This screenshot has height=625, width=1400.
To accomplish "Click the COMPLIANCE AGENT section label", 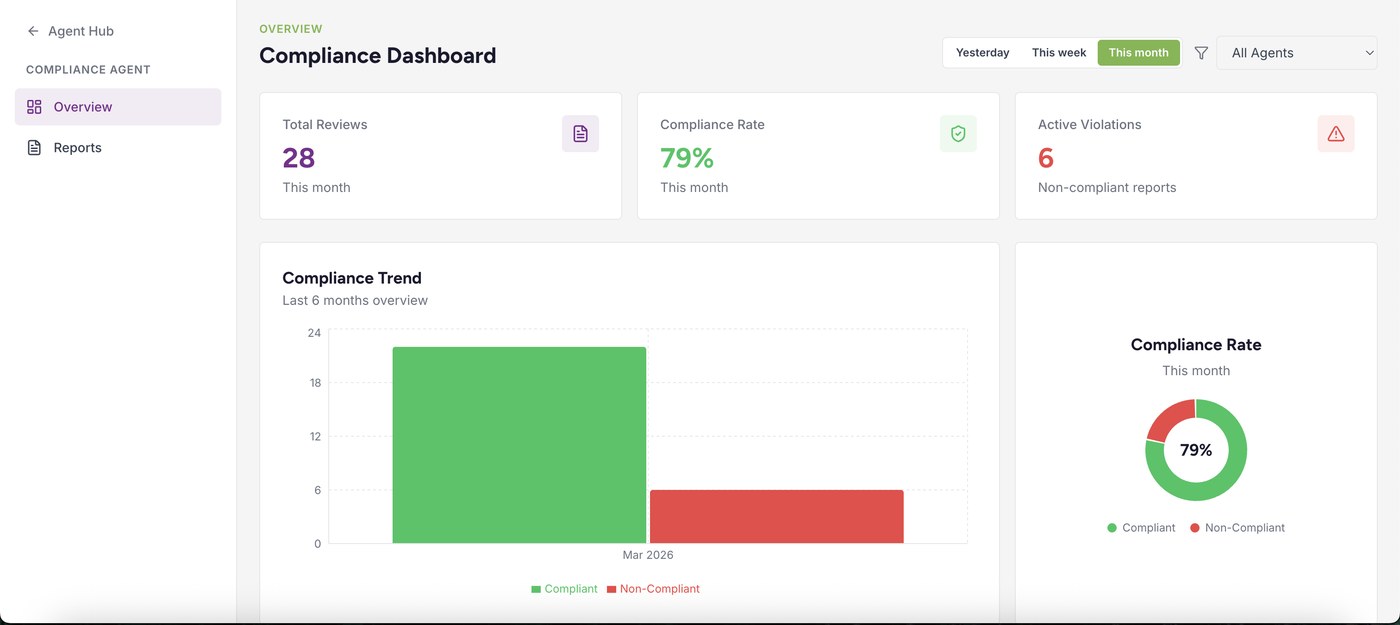I will pyautogui.click(x=88, y=70).
